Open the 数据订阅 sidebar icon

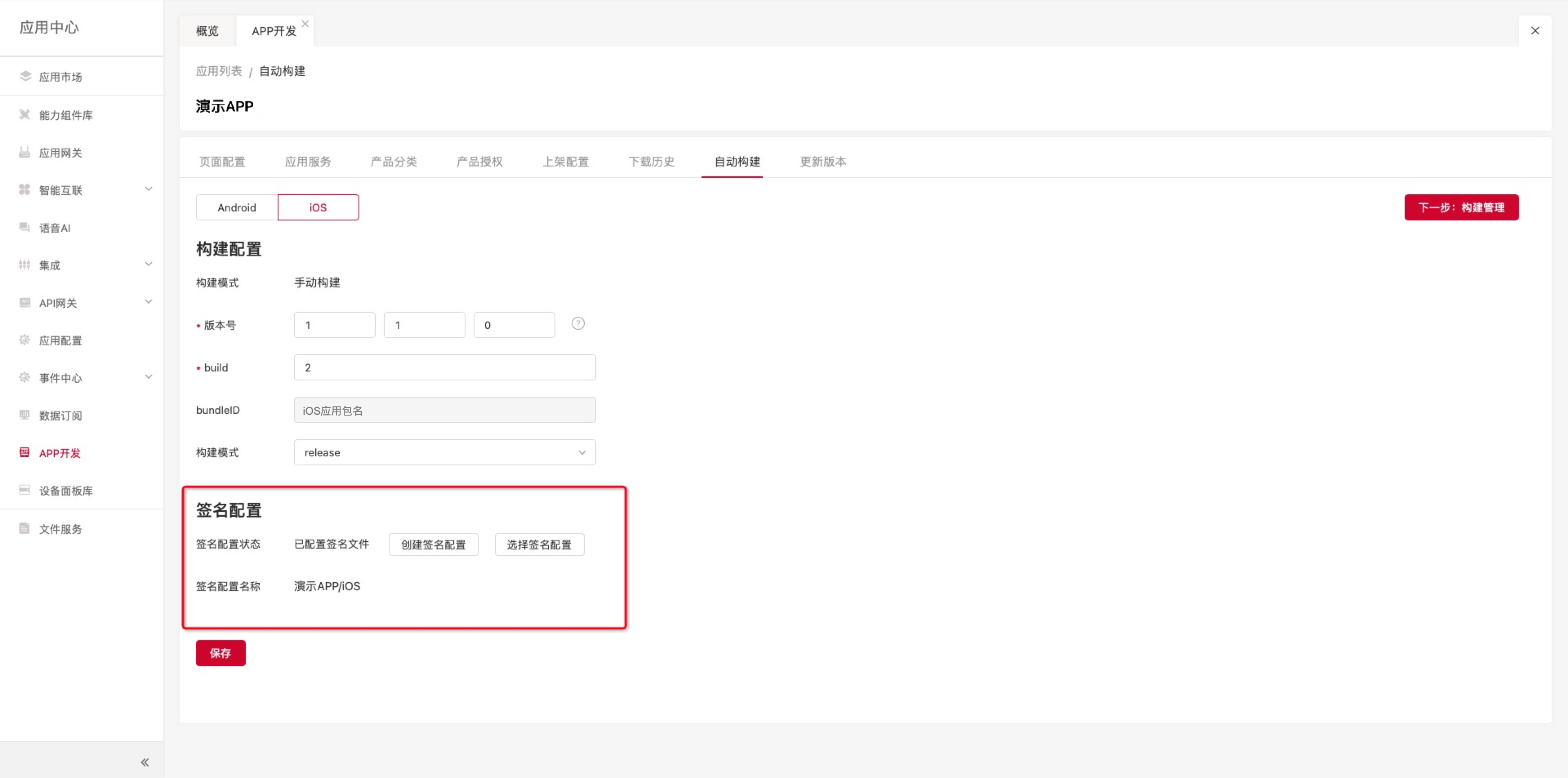coord(25,415)
